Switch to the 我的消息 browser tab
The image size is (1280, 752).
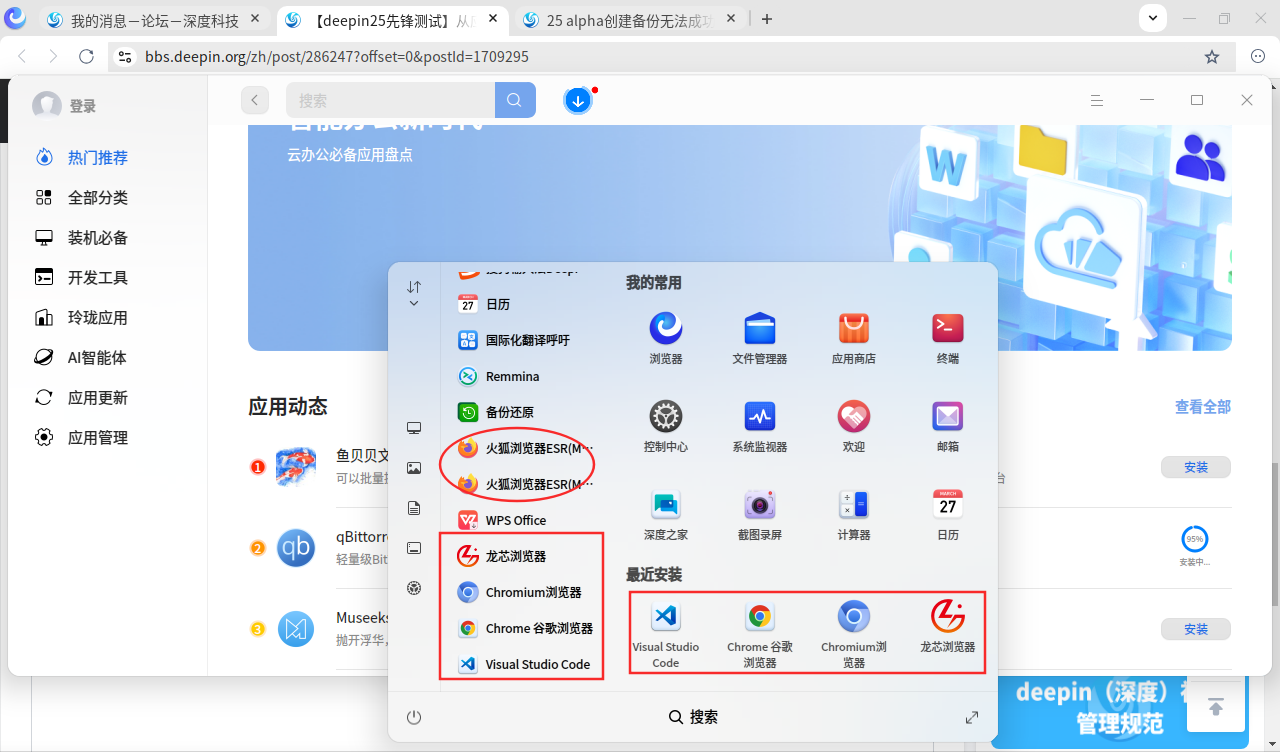click(x=155, y=20)
